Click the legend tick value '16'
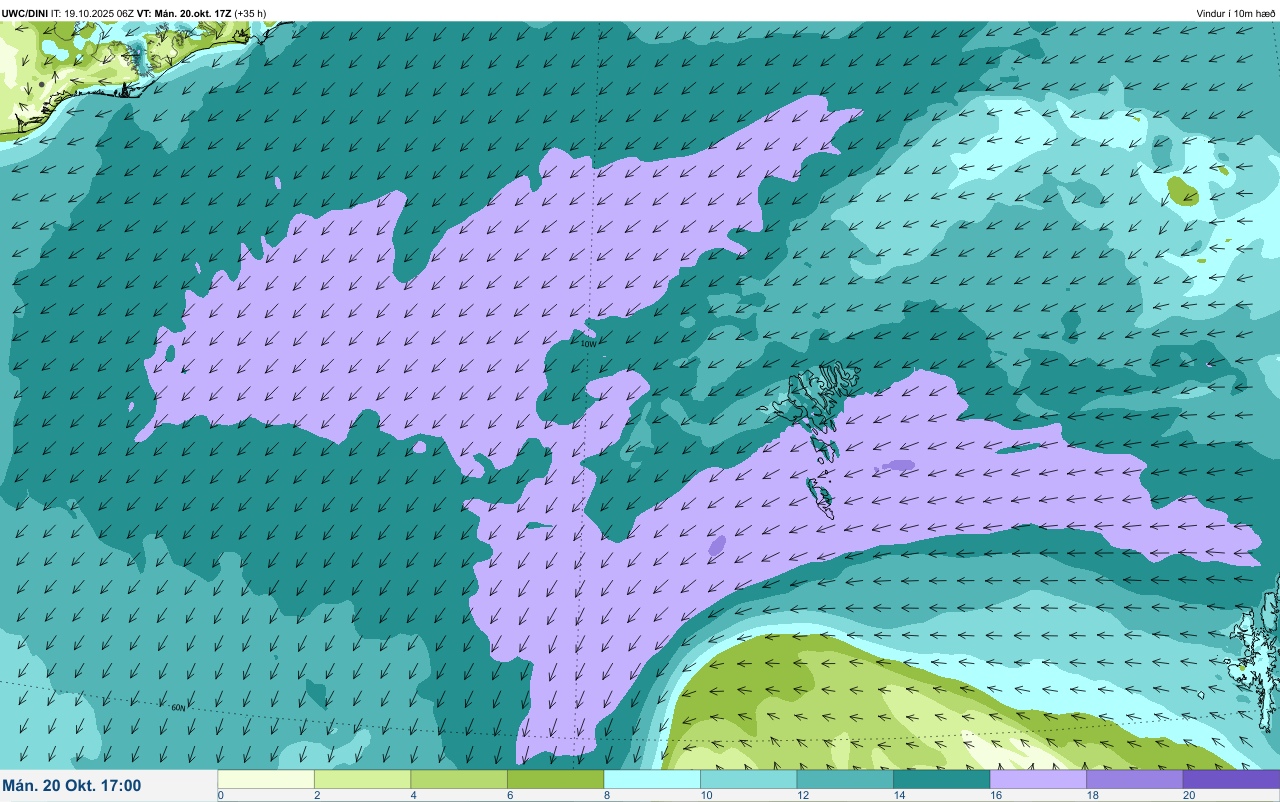1280x802 pixels. [994, 795]
